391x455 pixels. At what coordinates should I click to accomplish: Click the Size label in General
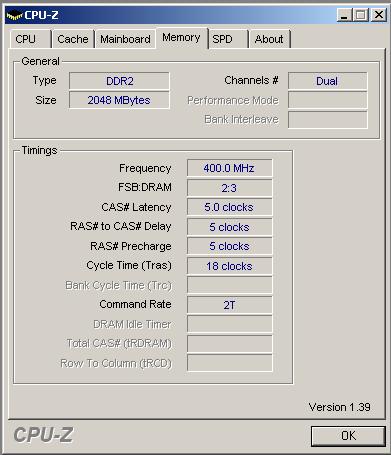click(46, 100)
